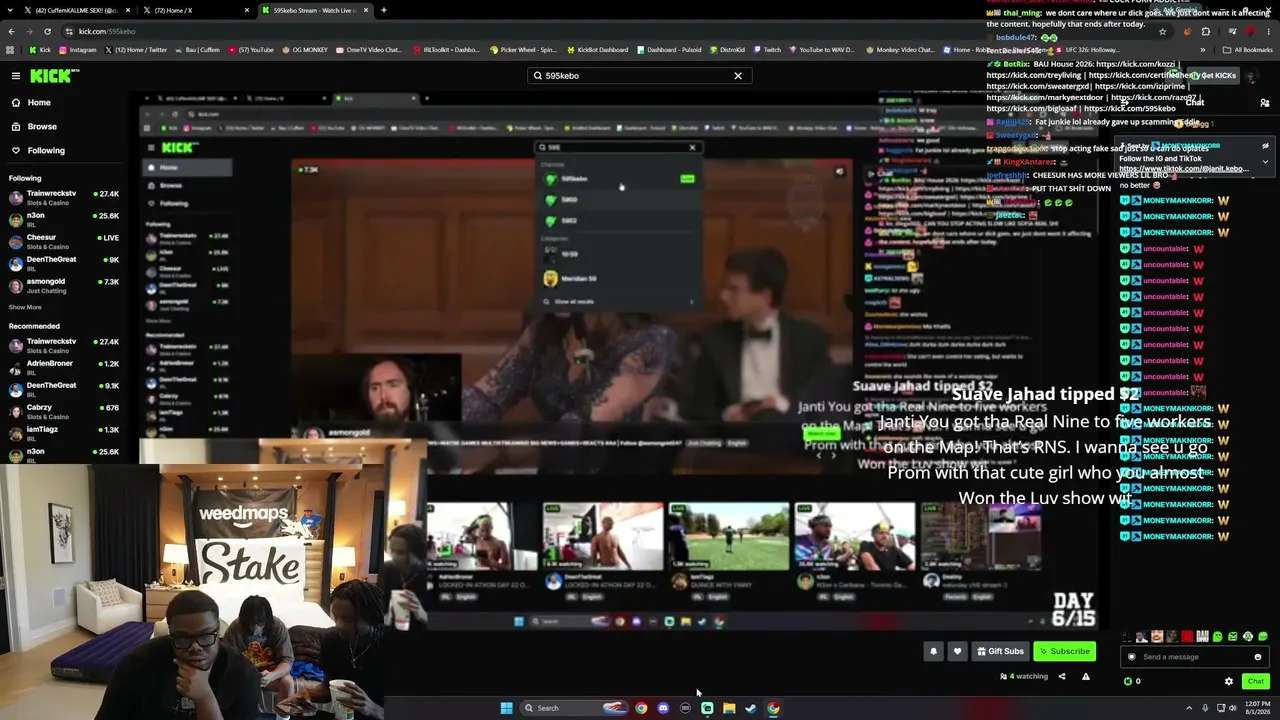Share the stream using the share icon
Image resolution: width=1280 pixels, height=720 pixels.
pos(1062,677)
